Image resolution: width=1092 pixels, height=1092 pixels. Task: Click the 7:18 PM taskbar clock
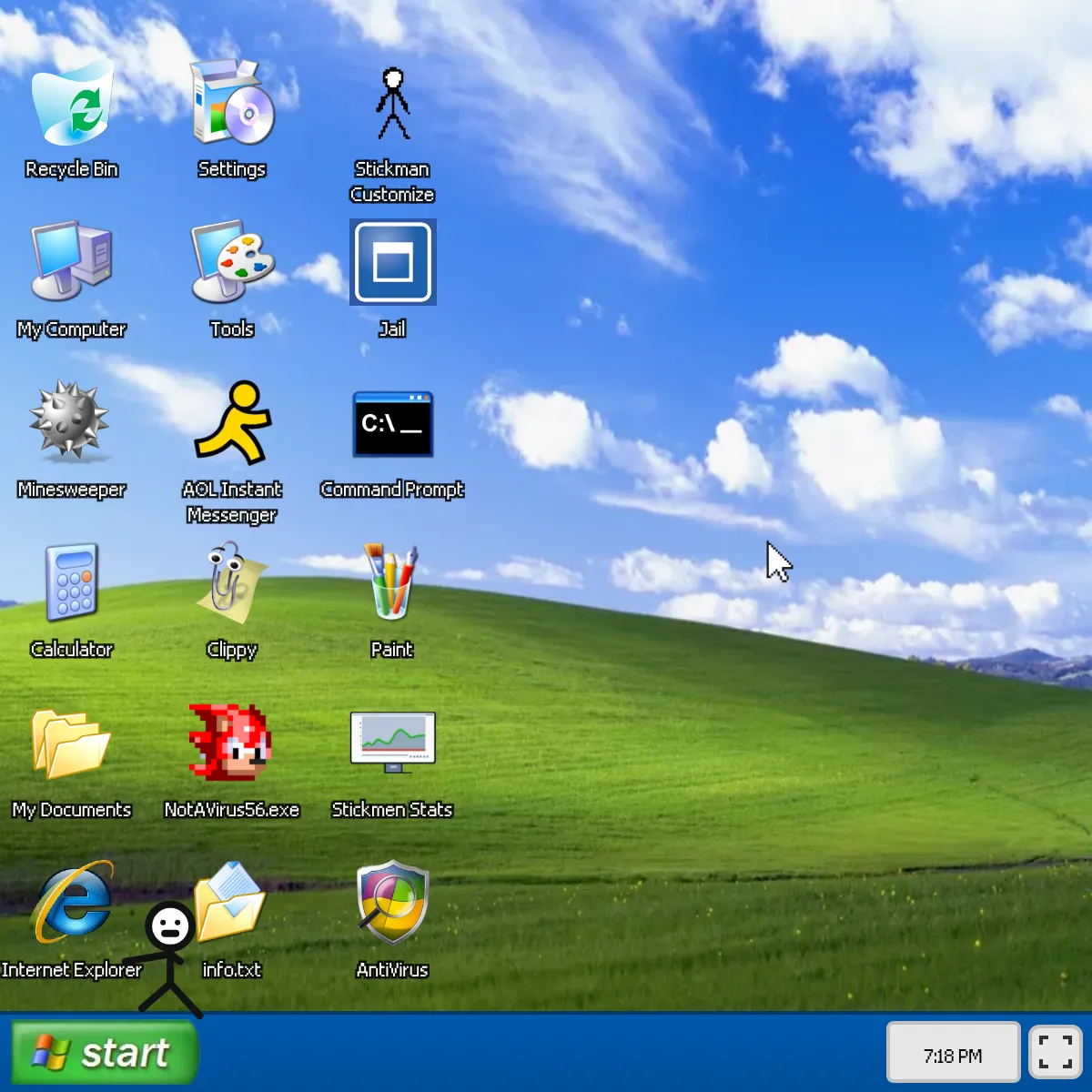click(953, 1056)
